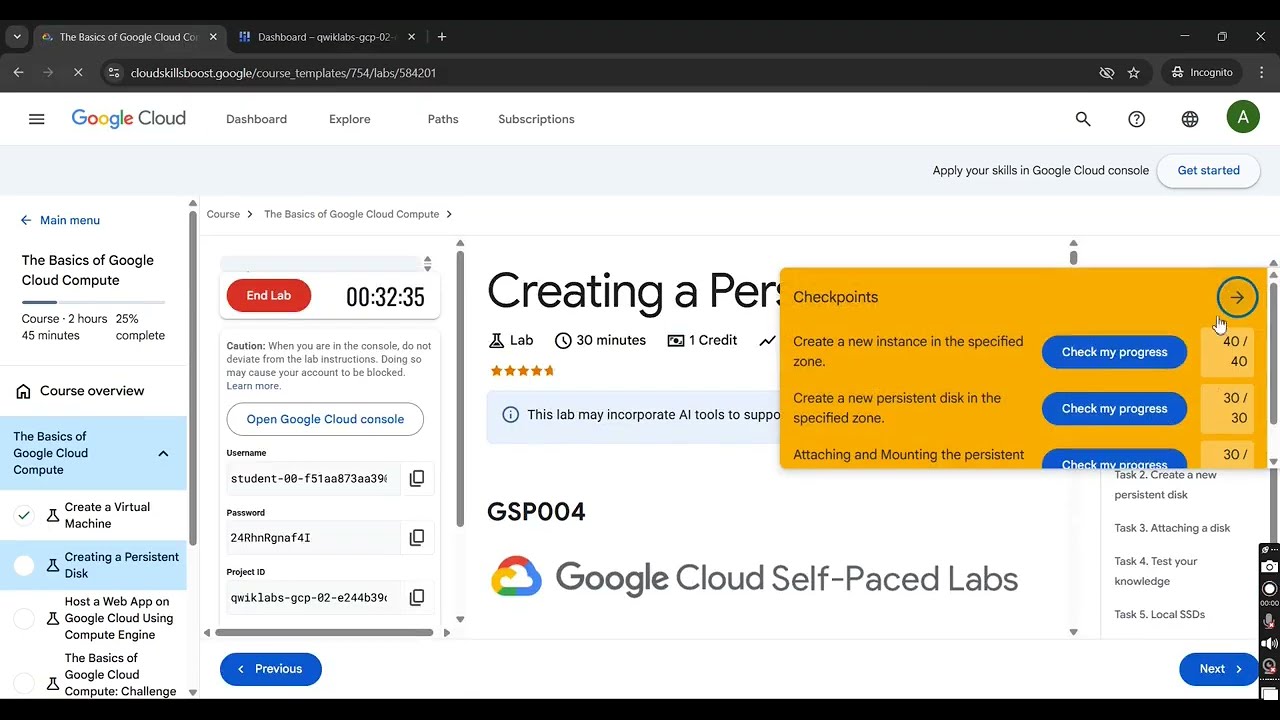Open The Basics of Google Cloud Compute: Challenge
This screenshot has height=720, width=1280.
coord(120,675)
